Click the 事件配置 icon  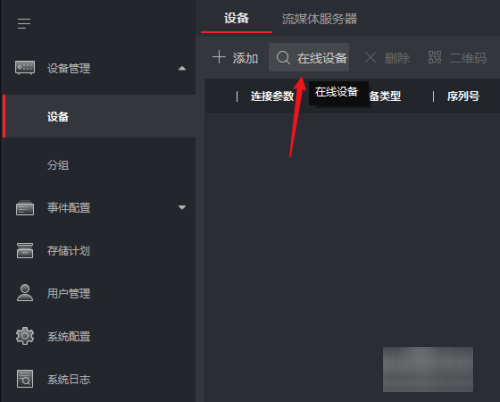coord(25,208)
